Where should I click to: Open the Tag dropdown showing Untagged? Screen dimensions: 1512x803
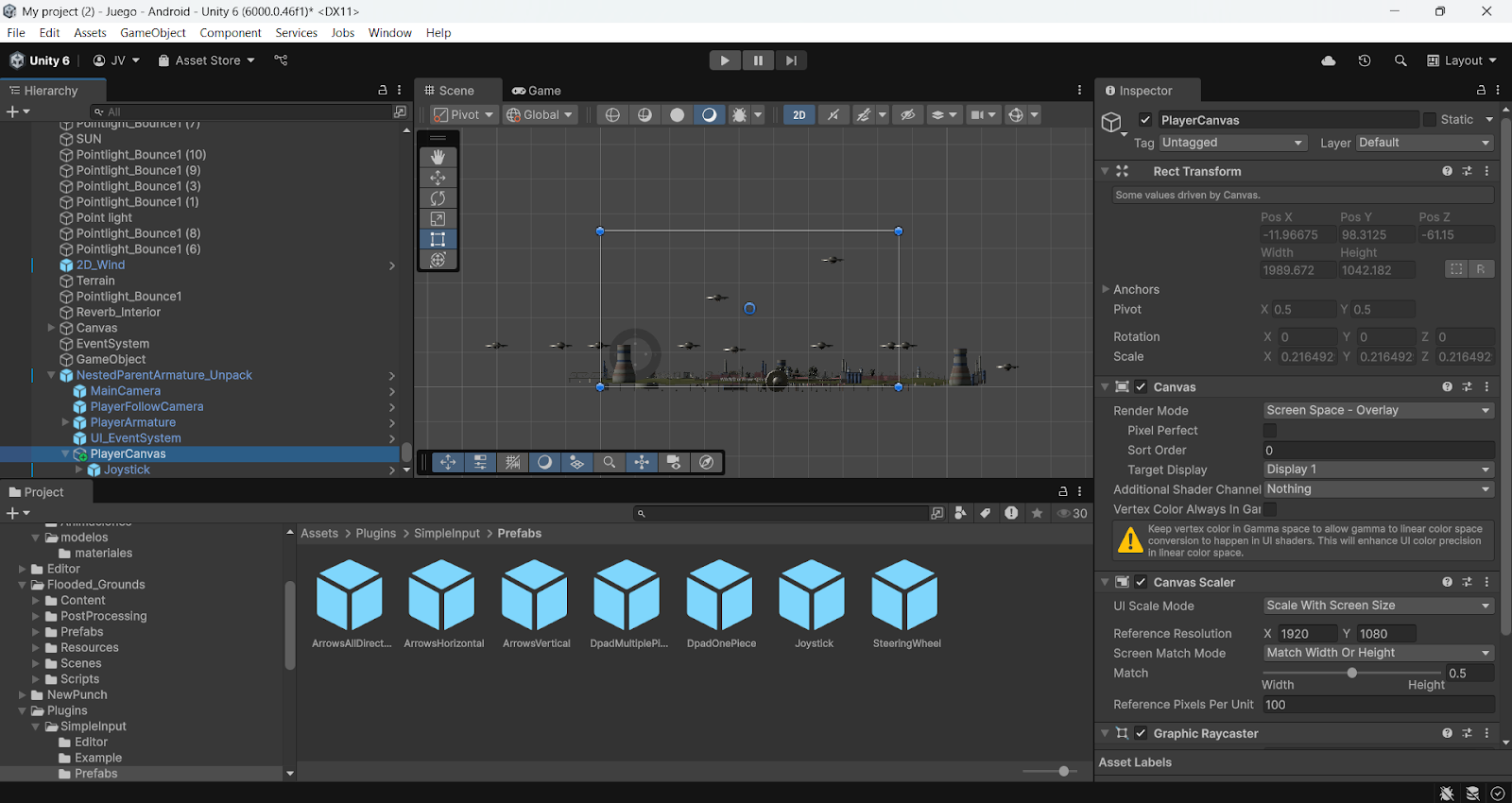1233,143
